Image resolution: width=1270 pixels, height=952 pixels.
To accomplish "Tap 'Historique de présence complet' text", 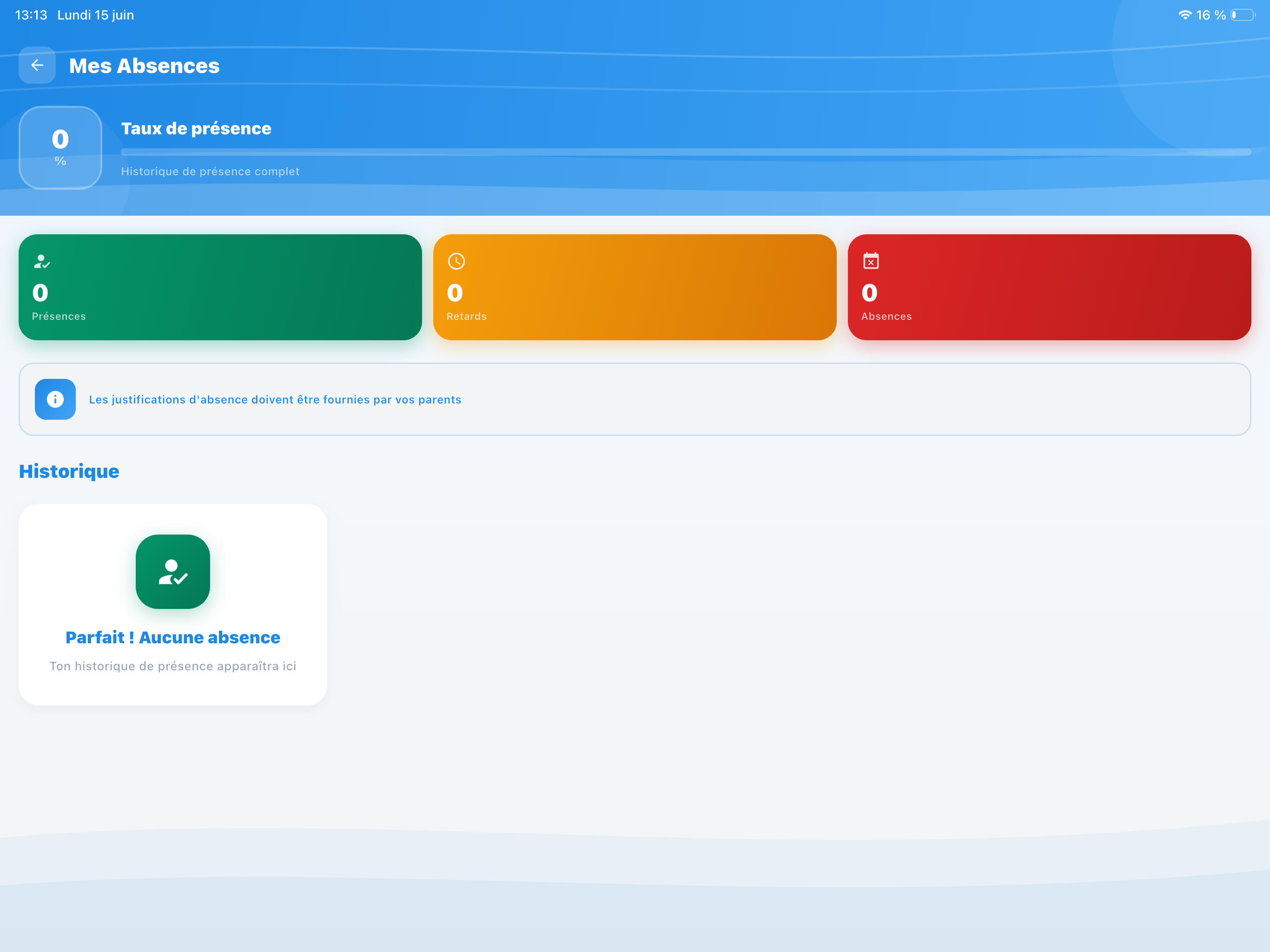I will point(210,171).
